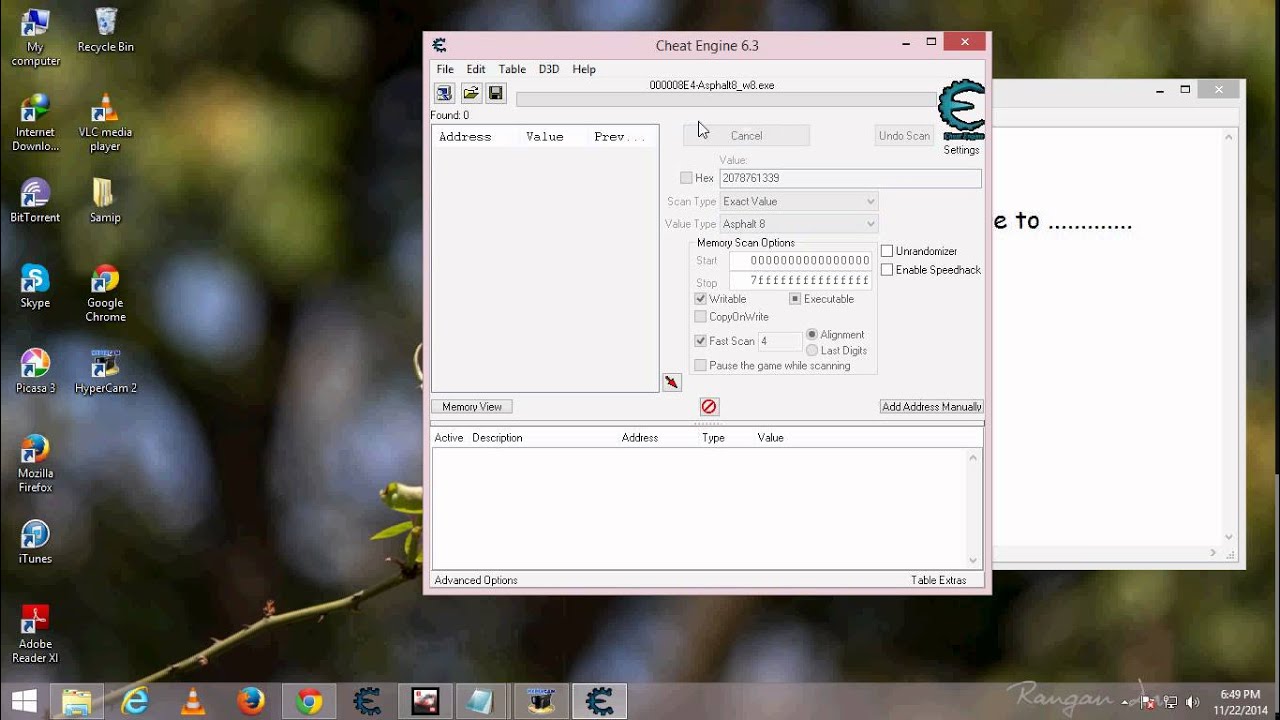
Task: Launch VLC media player desktop icon
Action: point(105,123)
